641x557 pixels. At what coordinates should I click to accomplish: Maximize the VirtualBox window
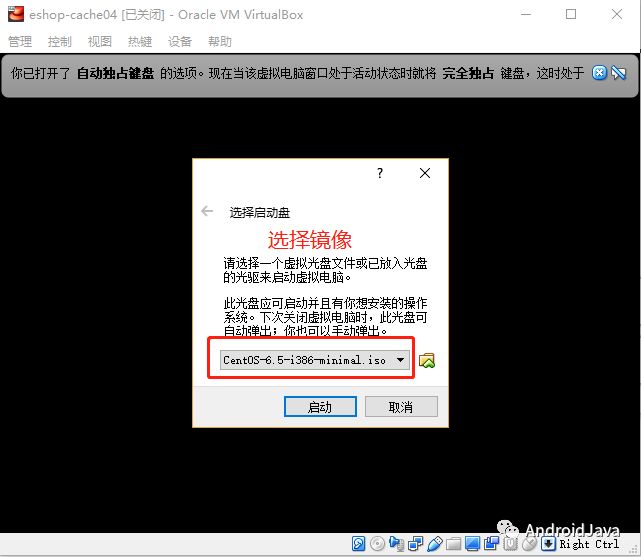tap(571, 14)
